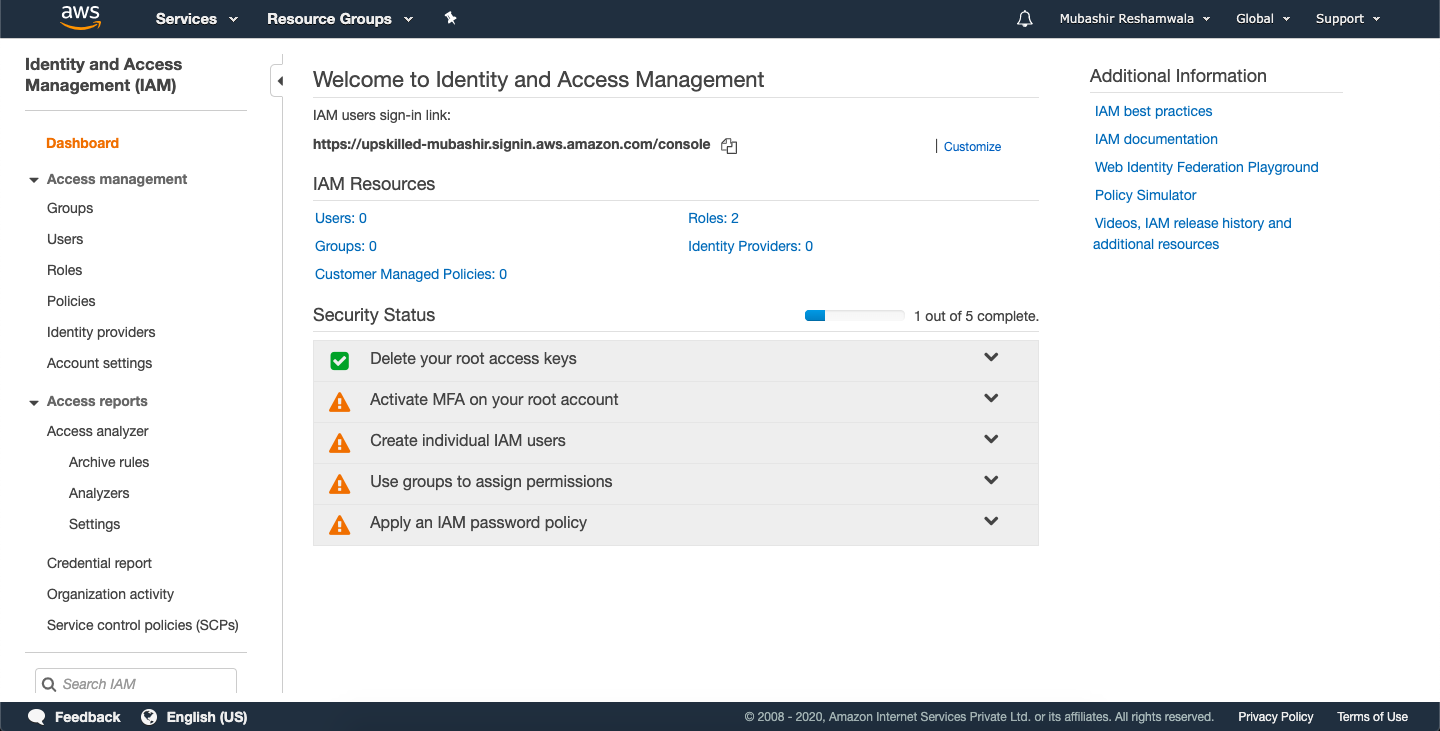Click warning icon beside Create individual IAM users

pos(340,443)
